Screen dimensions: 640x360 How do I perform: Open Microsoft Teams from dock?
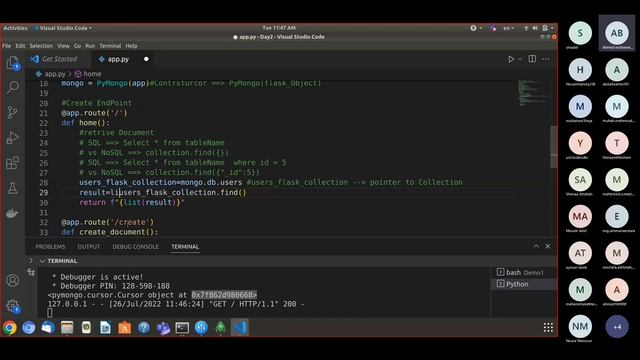(163, 328)
